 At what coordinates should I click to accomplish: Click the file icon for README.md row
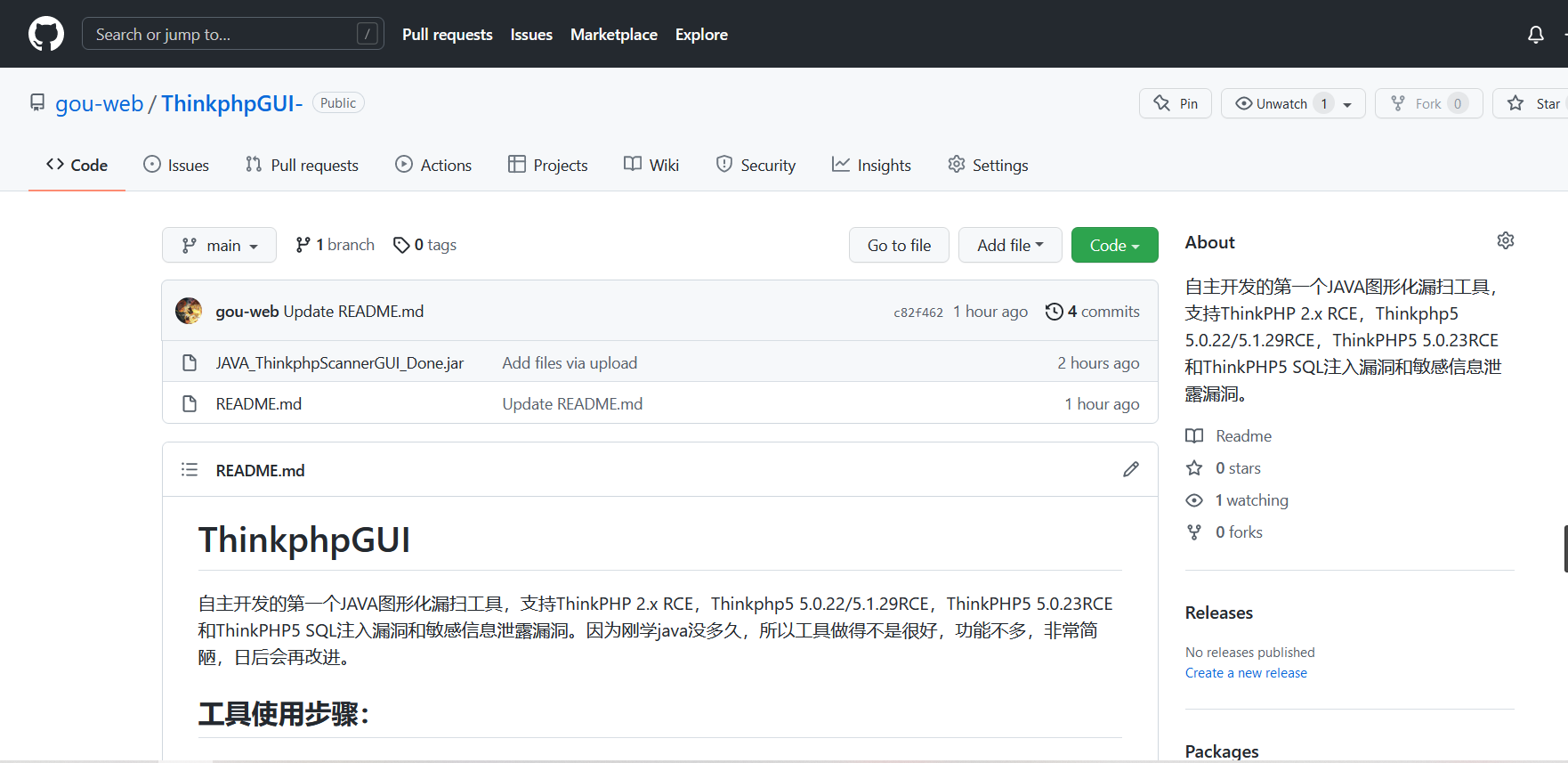pyautogui.click(x=190, y=403)
